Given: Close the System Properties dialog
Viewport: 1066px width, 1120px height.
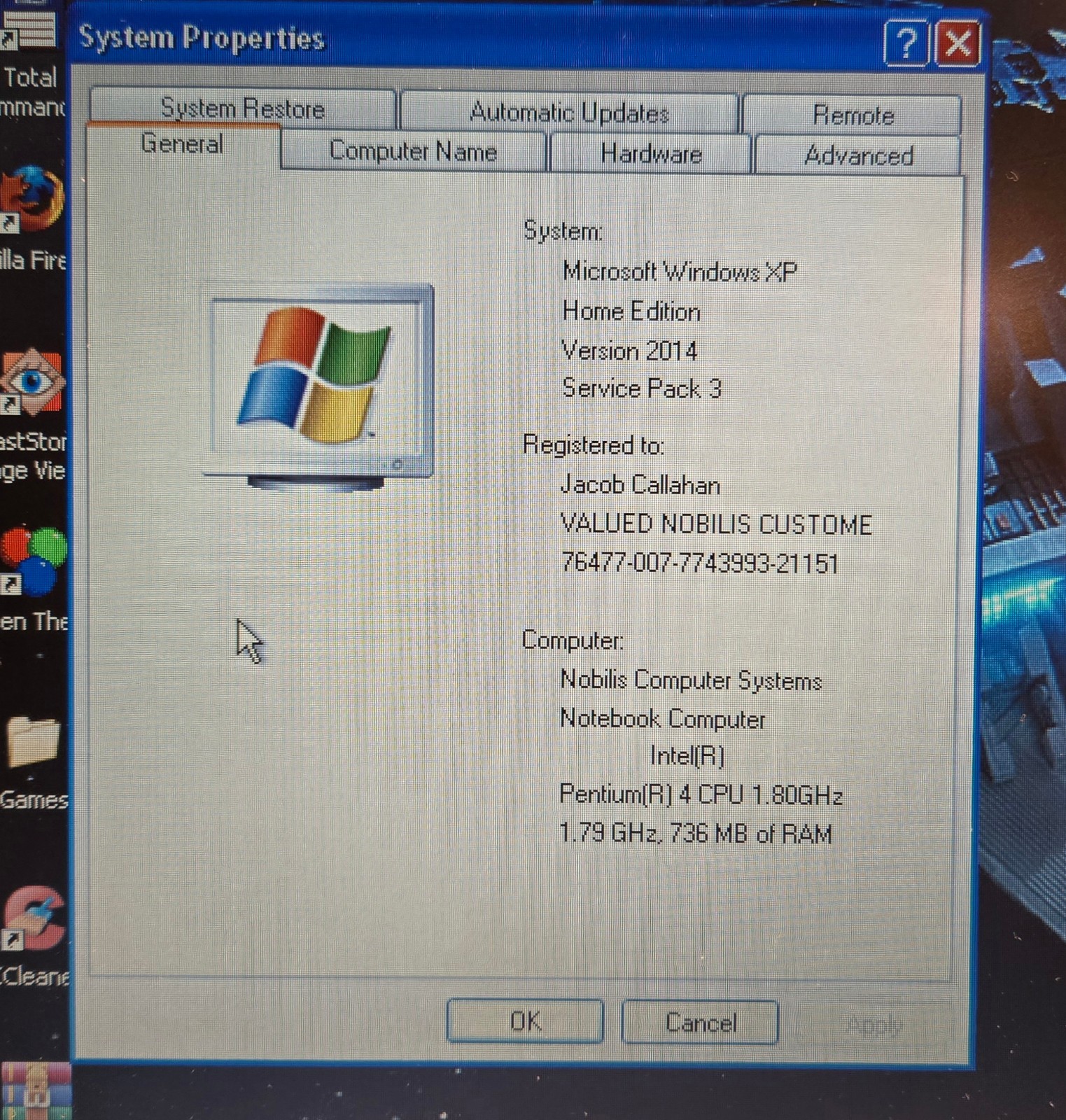Looking at the screenshot, I should tap(958, 43).
